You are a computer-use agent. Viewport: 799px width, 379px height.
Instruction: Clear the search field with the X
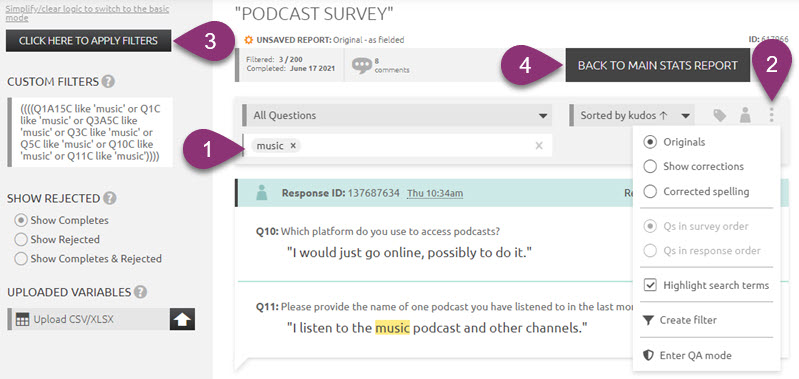click(539, 146)
